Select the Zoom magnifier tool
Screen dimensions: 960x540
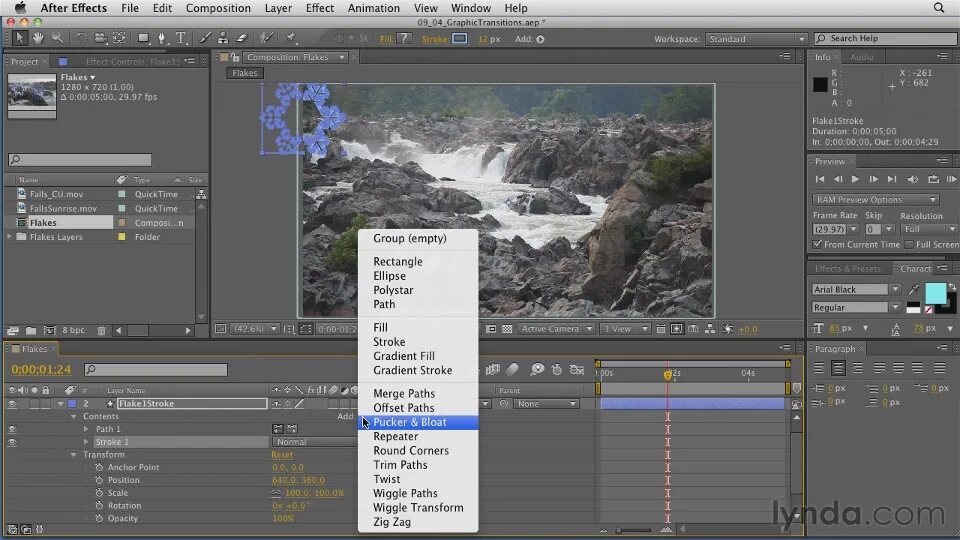[58, 38]
